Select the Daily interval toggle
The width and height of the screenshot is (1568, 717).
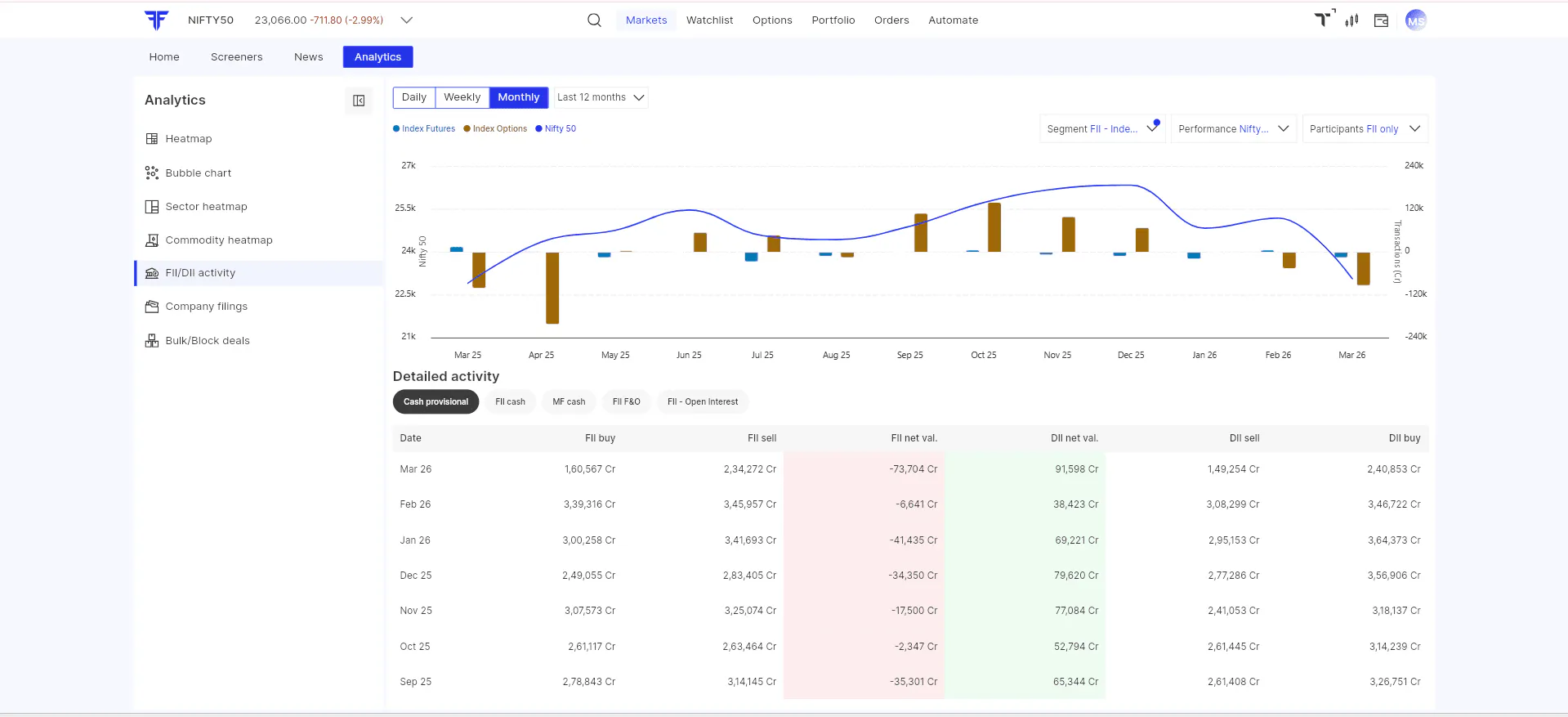click(x=414, y=97)
